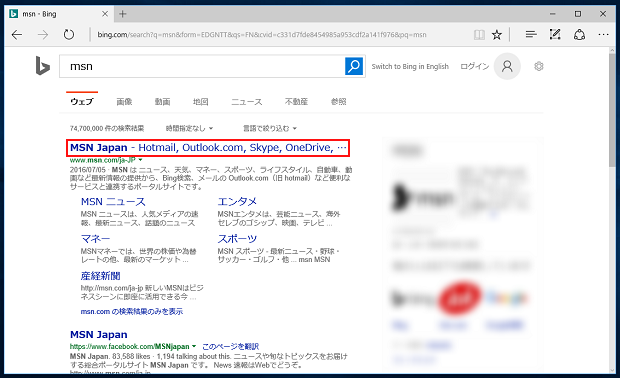Click the ログイン sign-in link

click(474, 66)
